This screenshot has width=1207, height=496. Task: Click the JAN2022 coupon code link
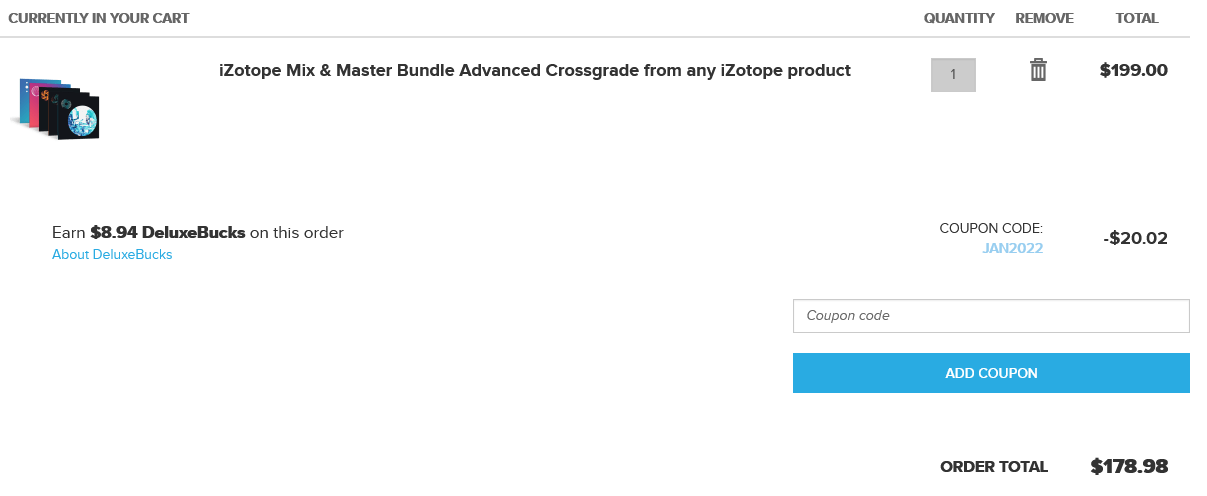click(x=1013, y=248)
